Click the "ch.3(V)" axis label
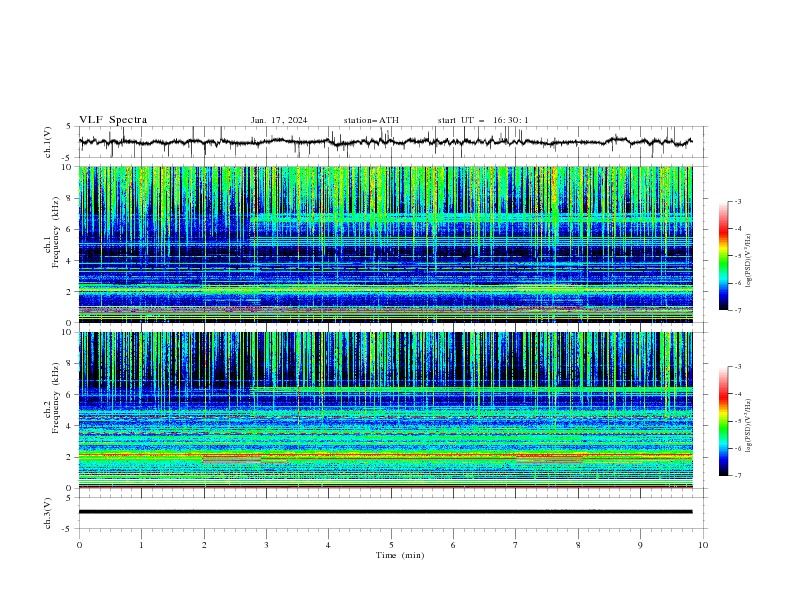792x612 pixels. tap(48, 513)
